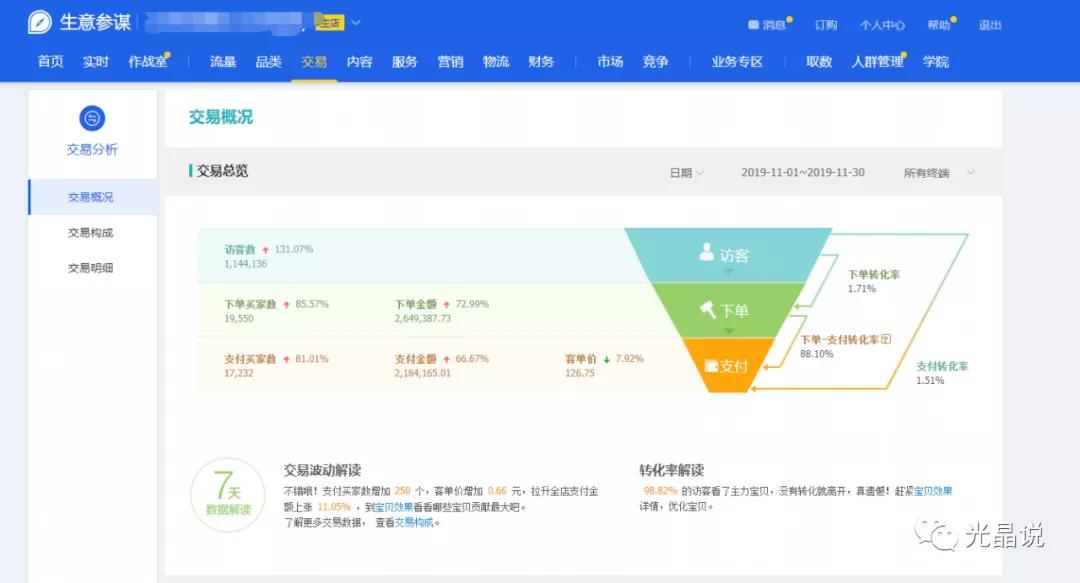Open the 市场 menu item
1080x583 pixels.
point(610,61)
